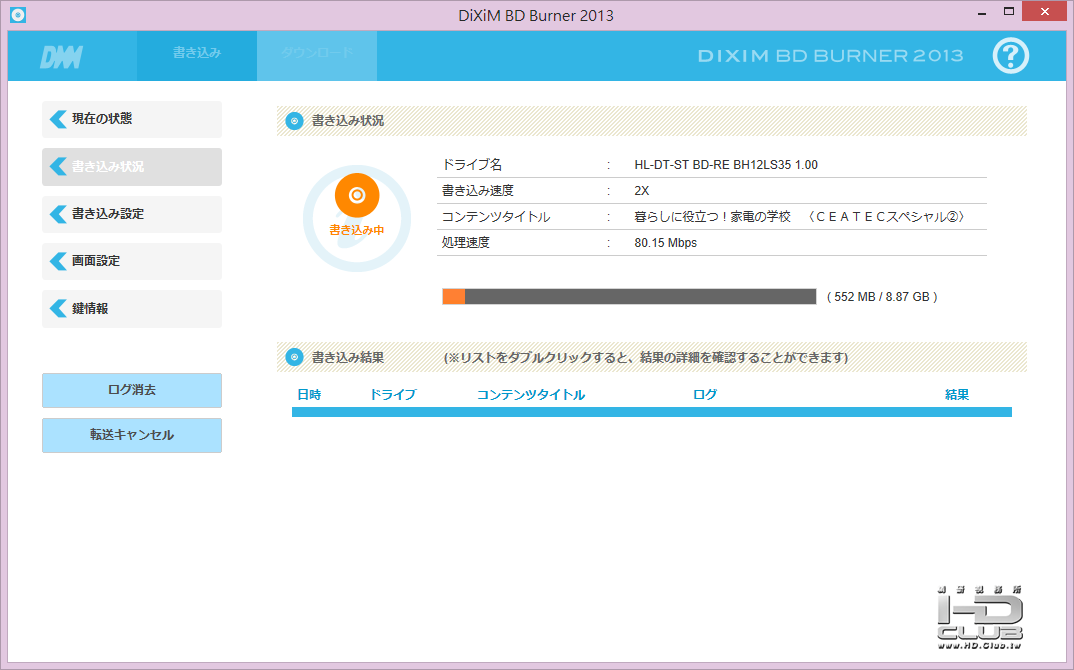Click the disc icon beside 書き込み結果 section header
The width and height of the screenshot is (1074, 670).
(x=294, y=357)
